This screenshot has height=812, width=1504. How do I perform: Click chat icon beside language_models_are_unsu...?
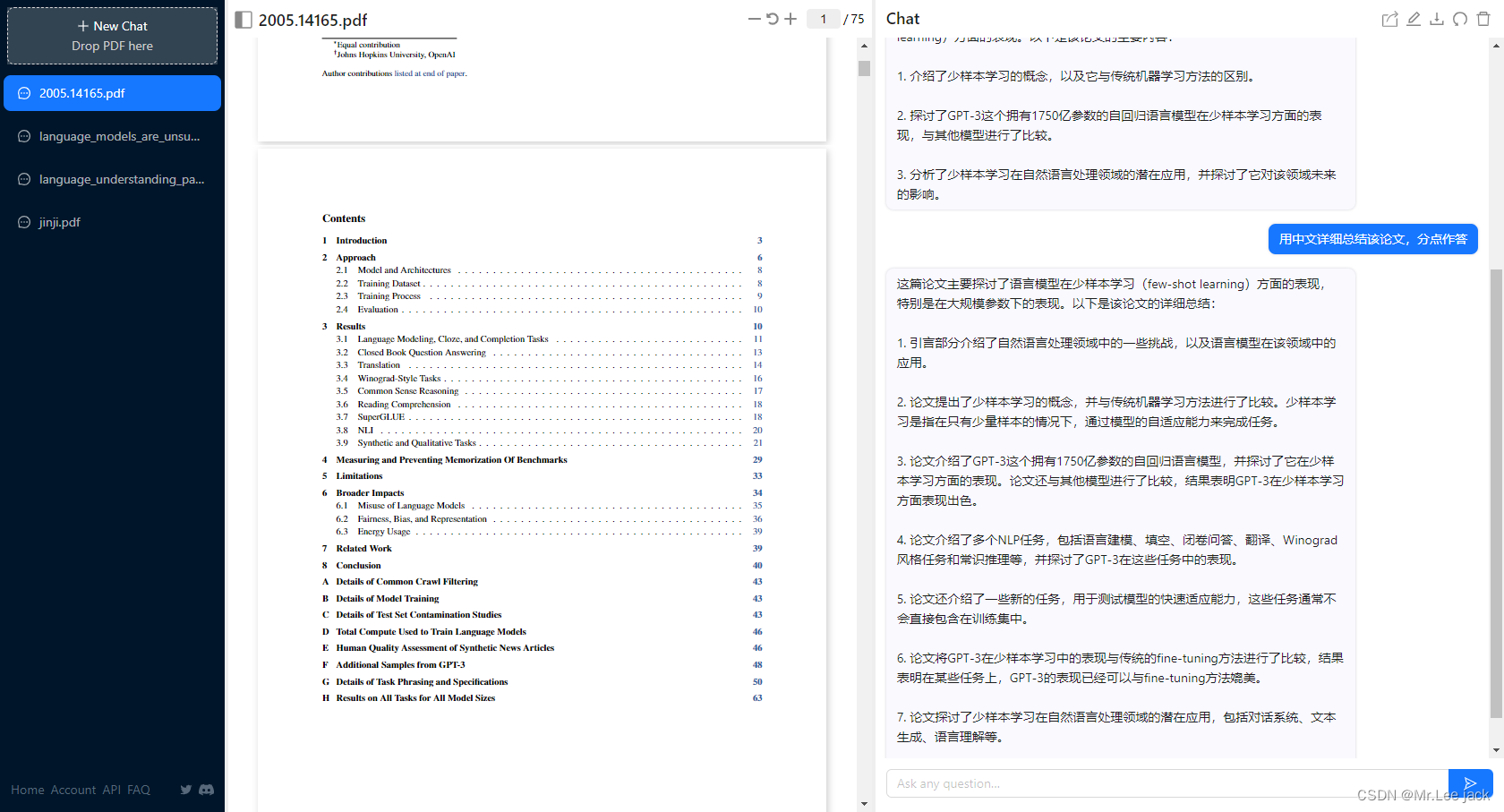(24, 136)
